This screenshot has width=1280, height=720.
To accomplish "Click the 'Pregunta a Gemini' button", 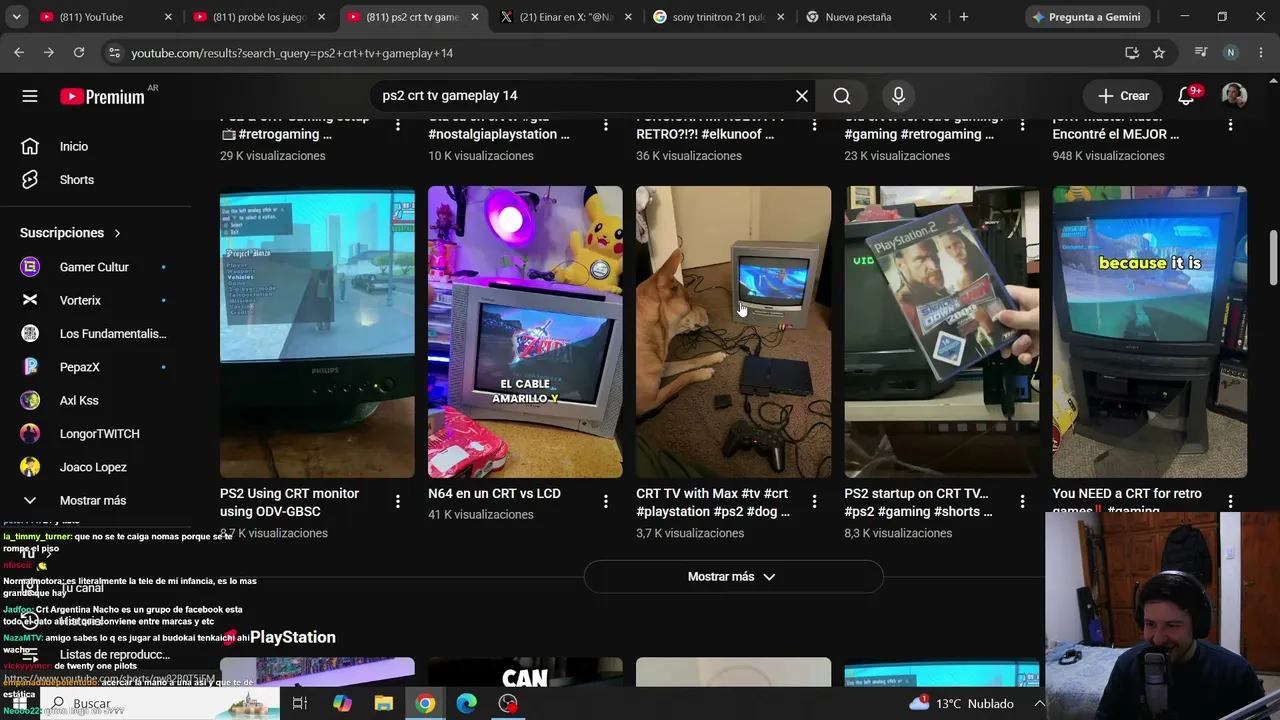I will click(1086, 17).
